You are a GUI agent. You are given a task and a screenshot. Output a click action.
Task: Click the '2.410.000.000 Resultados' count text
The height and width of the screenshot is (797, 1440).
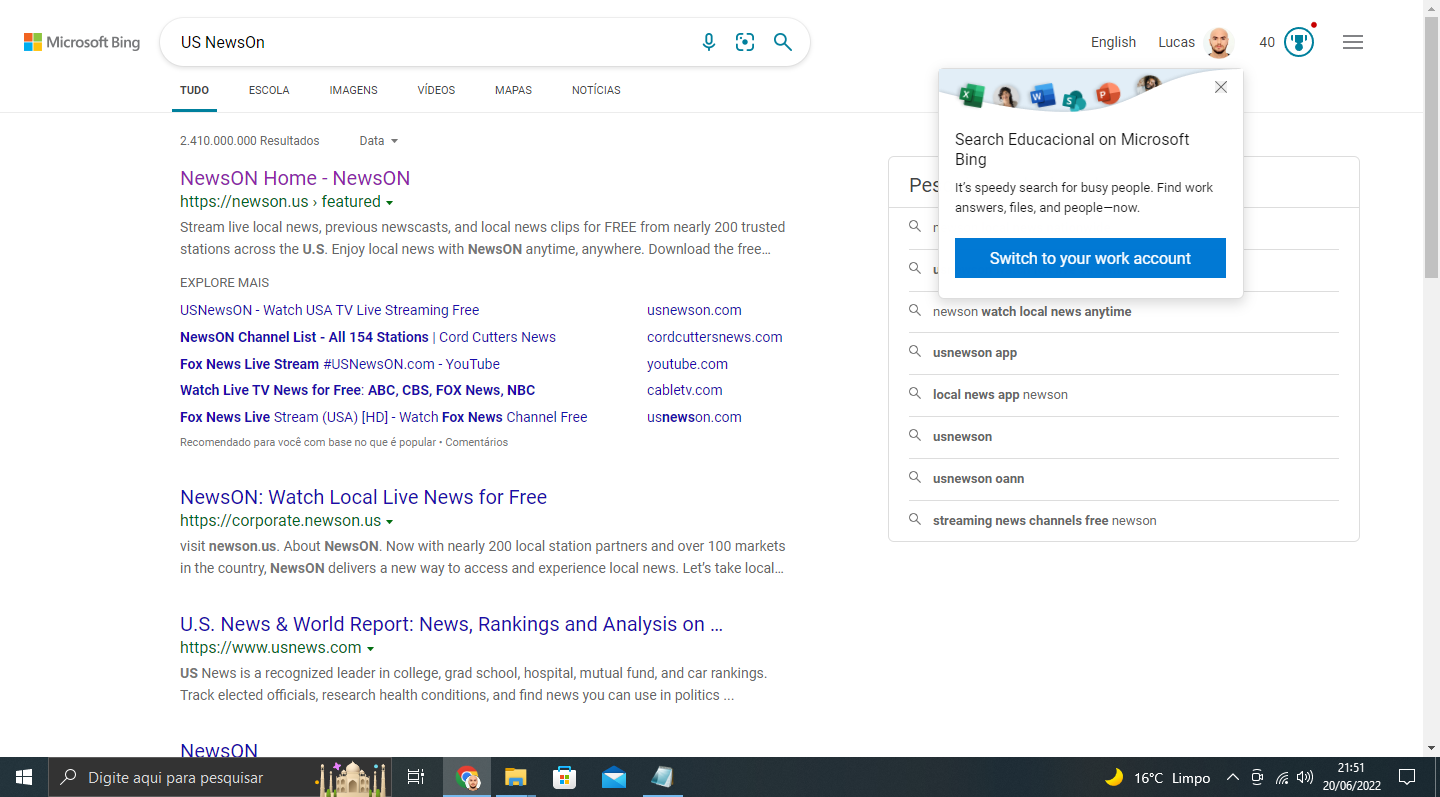[250, 141]
